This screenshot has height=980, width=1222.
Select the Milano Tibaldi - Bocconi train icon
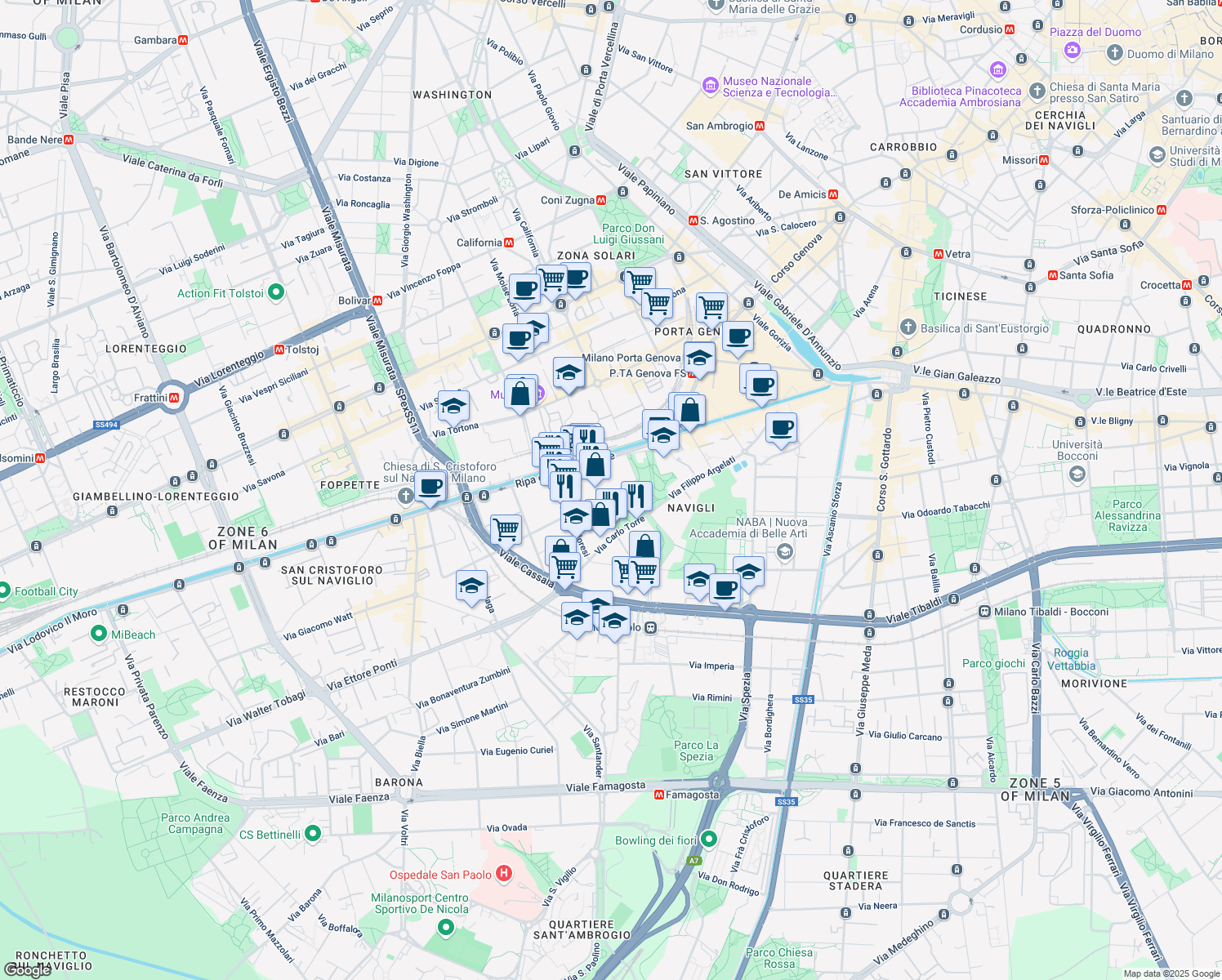pyautogui.click(x=985, y=612)
